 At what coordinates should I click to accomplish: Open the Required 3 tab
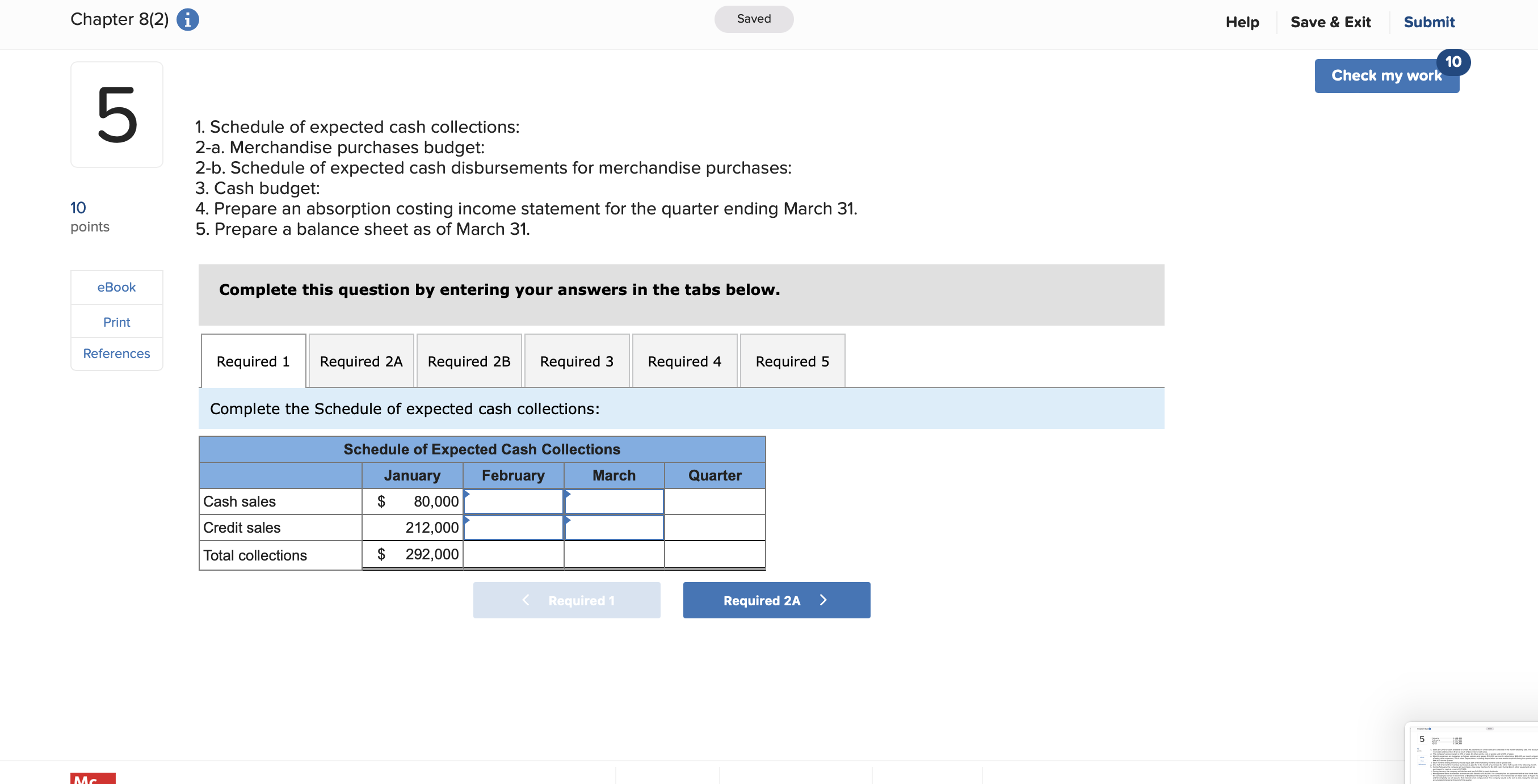pyautogui.click(x=576, y=361)
